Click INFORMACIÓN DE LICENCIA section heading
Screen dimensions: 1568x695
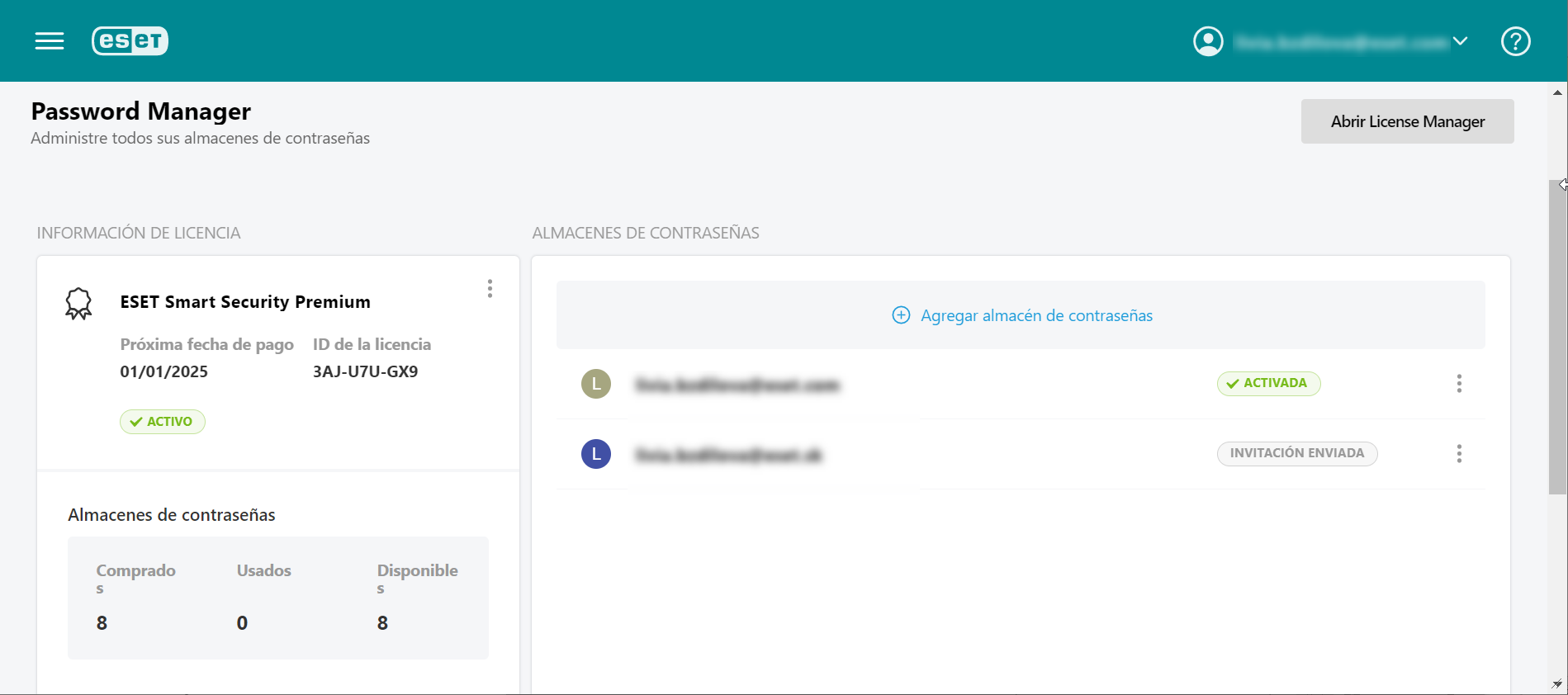pyautogui.click(x=139, y=233)
